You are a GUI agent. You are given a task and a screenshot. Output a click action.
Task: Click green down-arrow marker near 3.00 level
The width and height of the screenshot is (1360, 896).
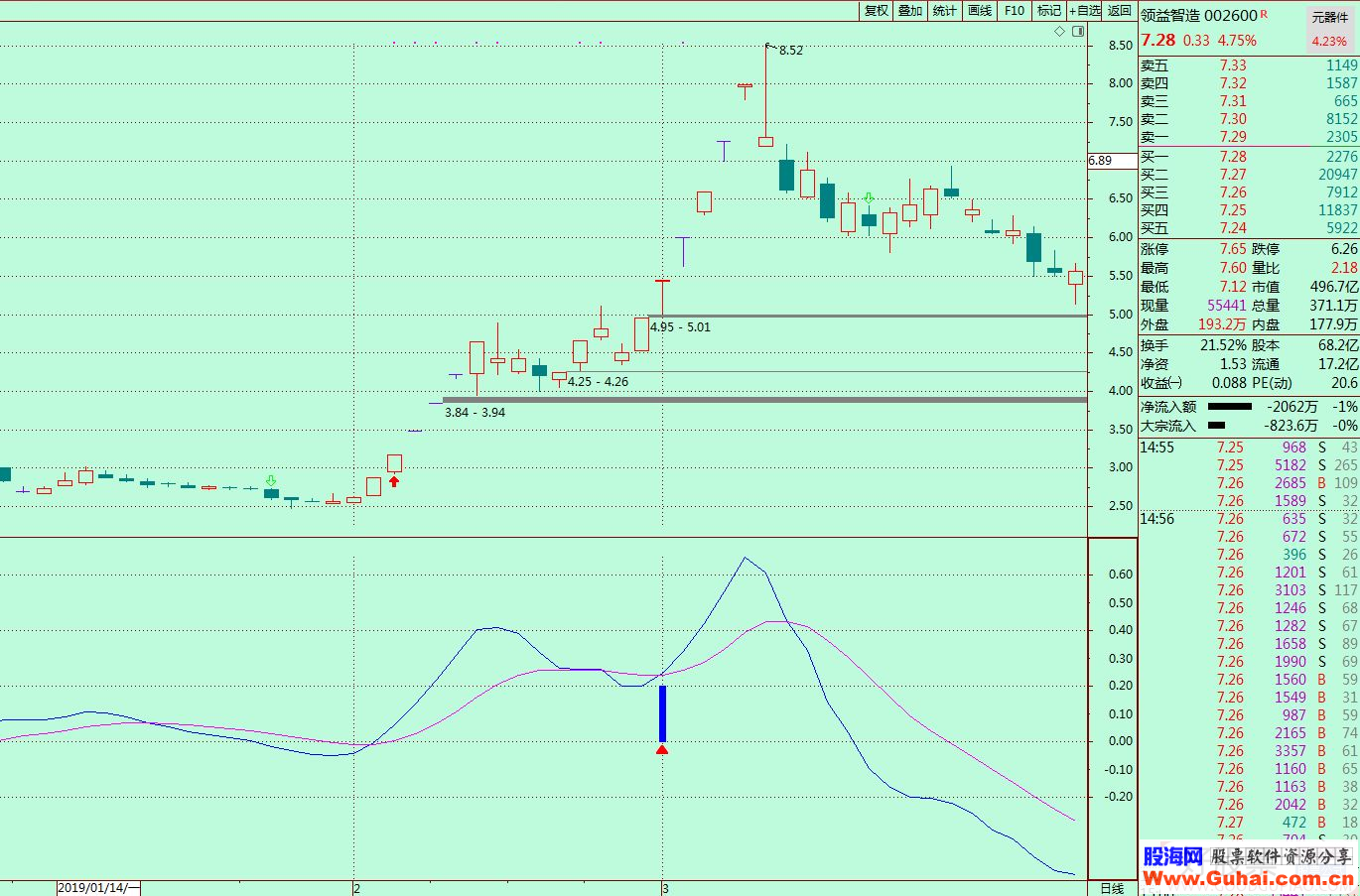coord(271,481)
